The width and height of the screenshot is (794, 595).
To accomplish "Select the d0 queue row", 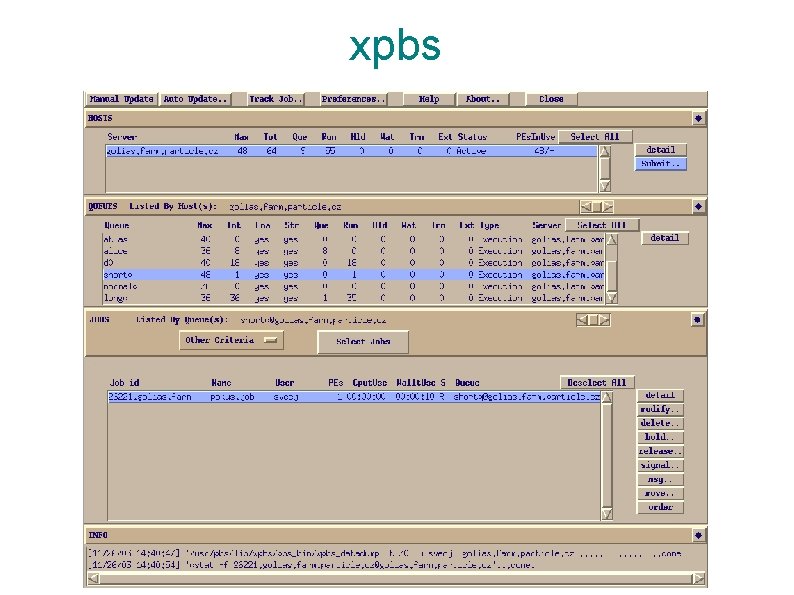I will pos(353,263).
